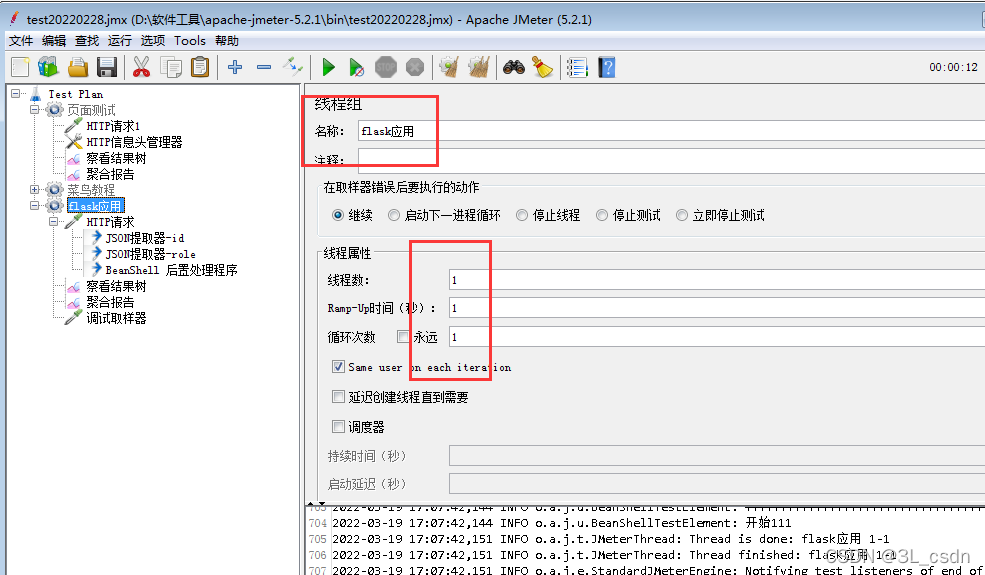Expand the 菜鸟教程 thread group
This screenshot has width=985, height=575.
pos(35,190)
